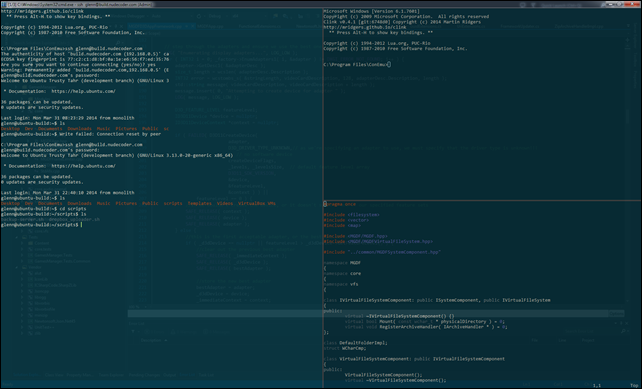Click the 'VirtualFileSystemComponent();' constructor line
This screenshot has width=642, height=389.
[x=384, y=375]
